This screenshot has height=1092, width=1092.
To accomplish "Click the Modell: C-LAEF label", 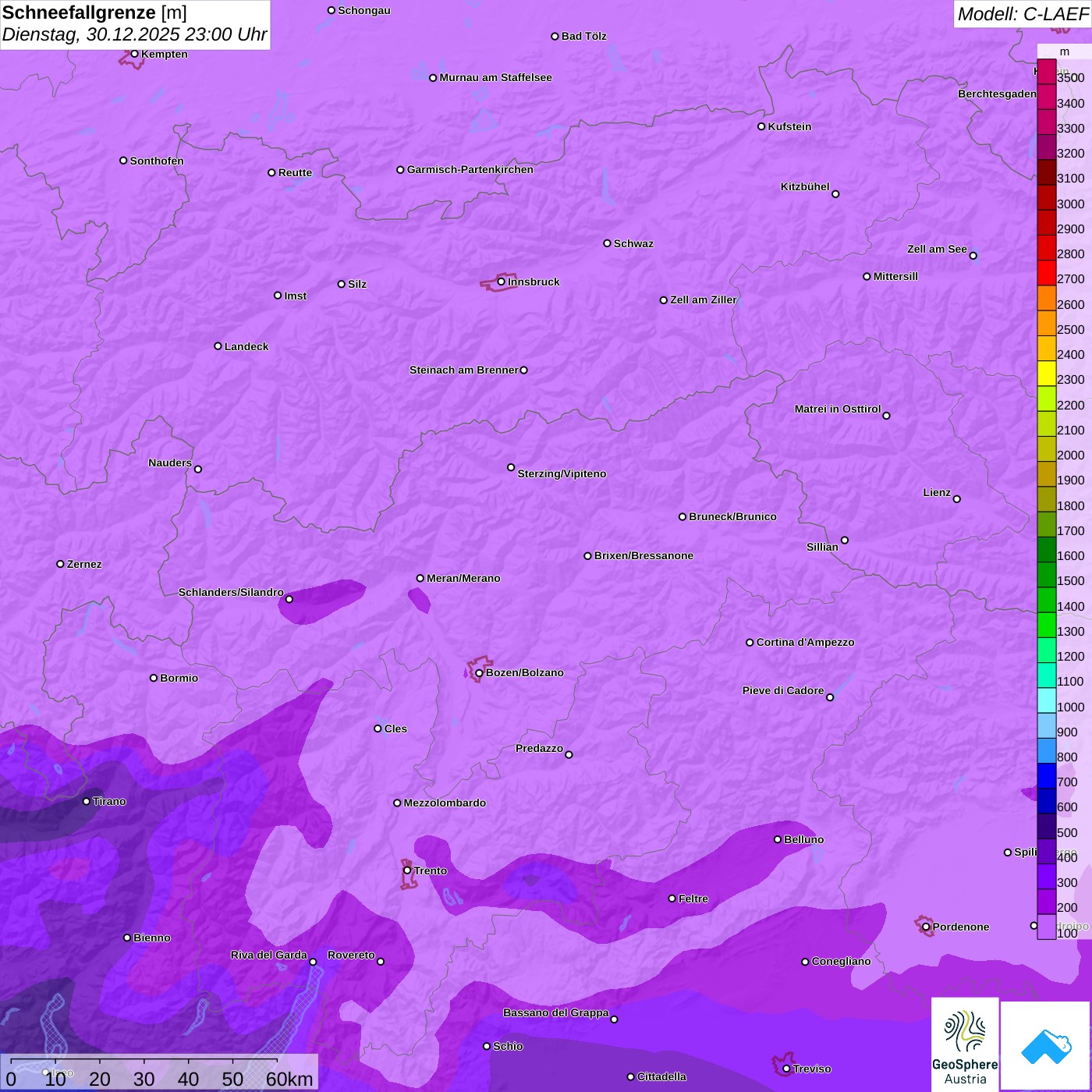I will (x=1023, y=14).
